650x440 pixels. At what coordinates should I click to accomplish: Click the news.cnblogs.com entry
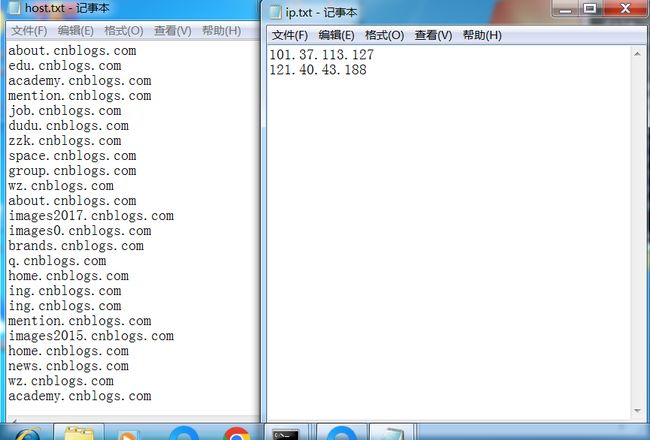tap(68, 366)
